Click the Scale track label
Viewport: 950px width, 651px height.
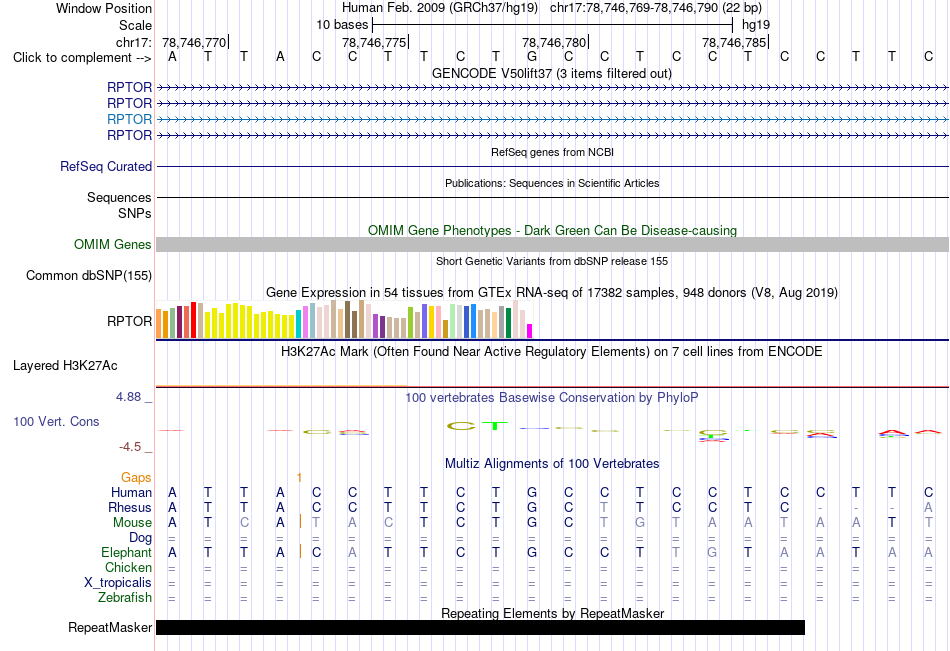point(135,25)
